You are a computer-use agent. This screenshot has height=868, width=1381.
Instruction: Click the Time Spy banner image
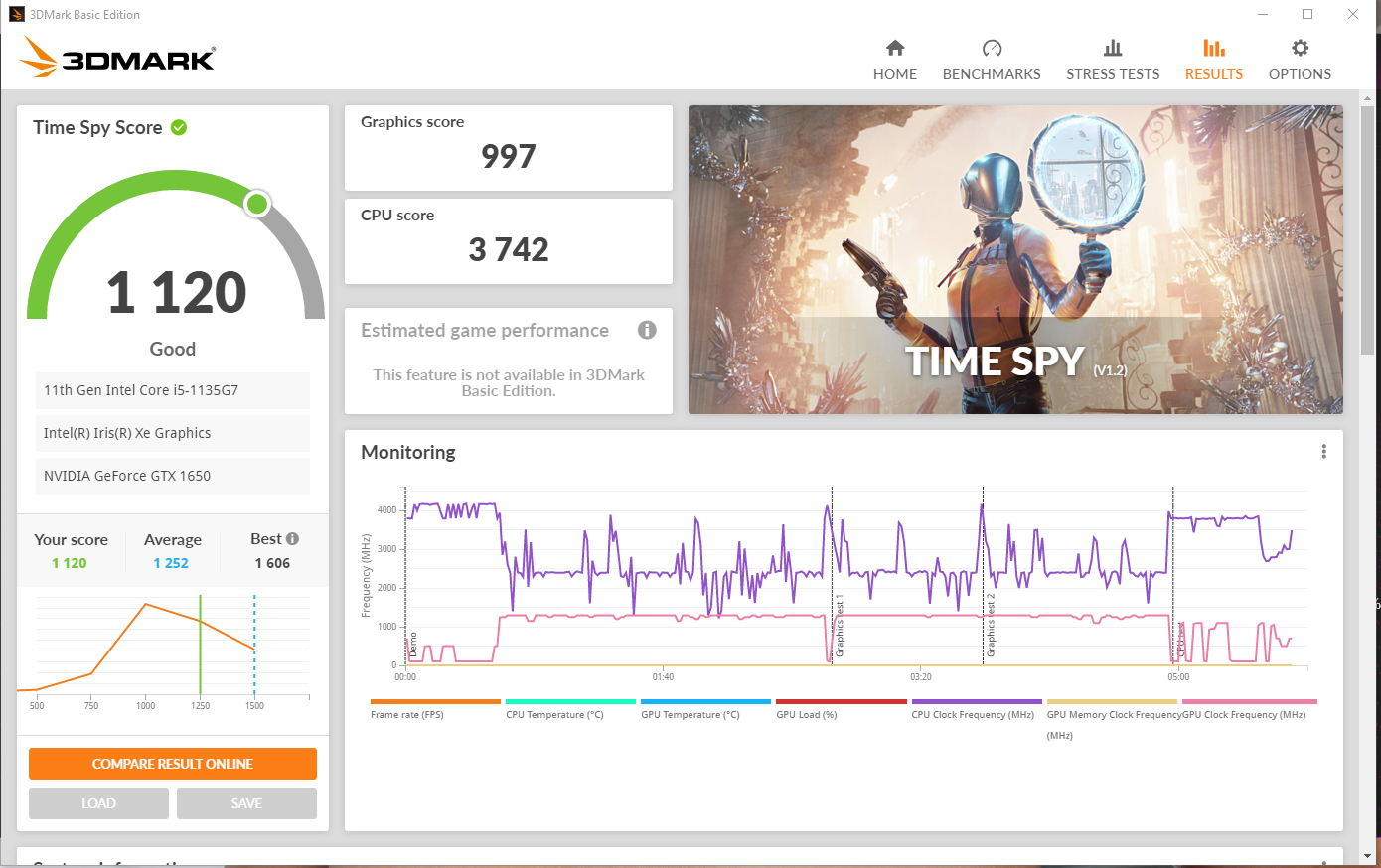[1015, 259]
